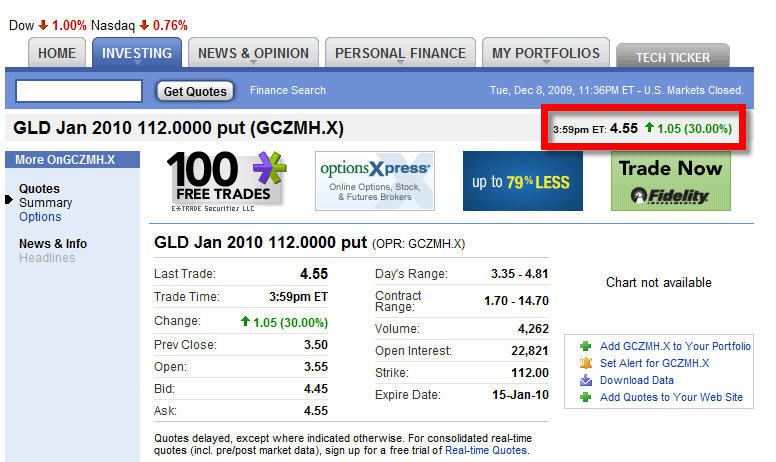Viewport: 776px width, 462px height.
Task: Click the Nasdaq index label
Action: tap(113, 25)
